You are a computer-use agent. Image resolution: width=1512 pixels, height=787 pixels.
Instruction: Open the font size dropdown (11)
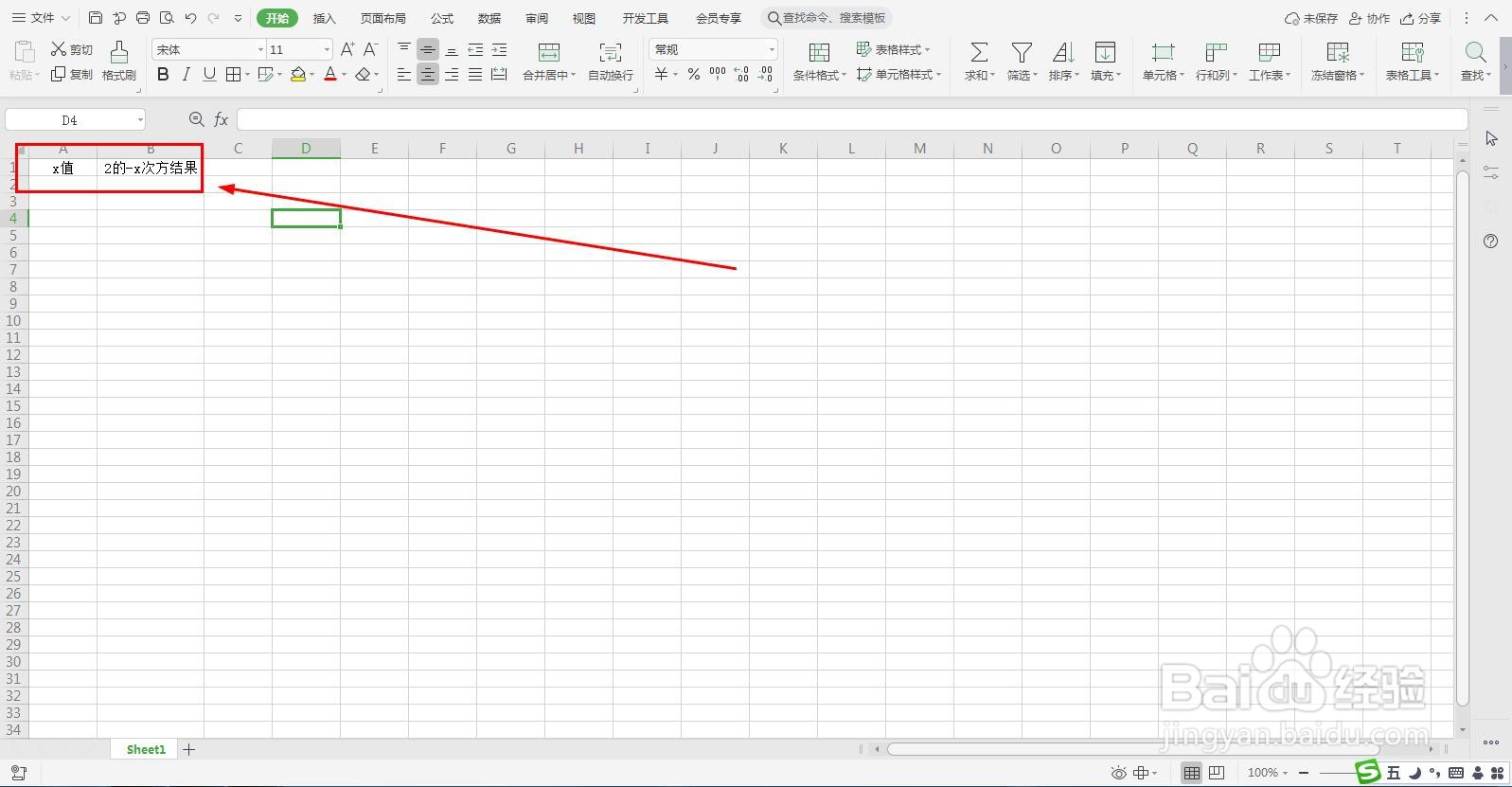point(327,49)
